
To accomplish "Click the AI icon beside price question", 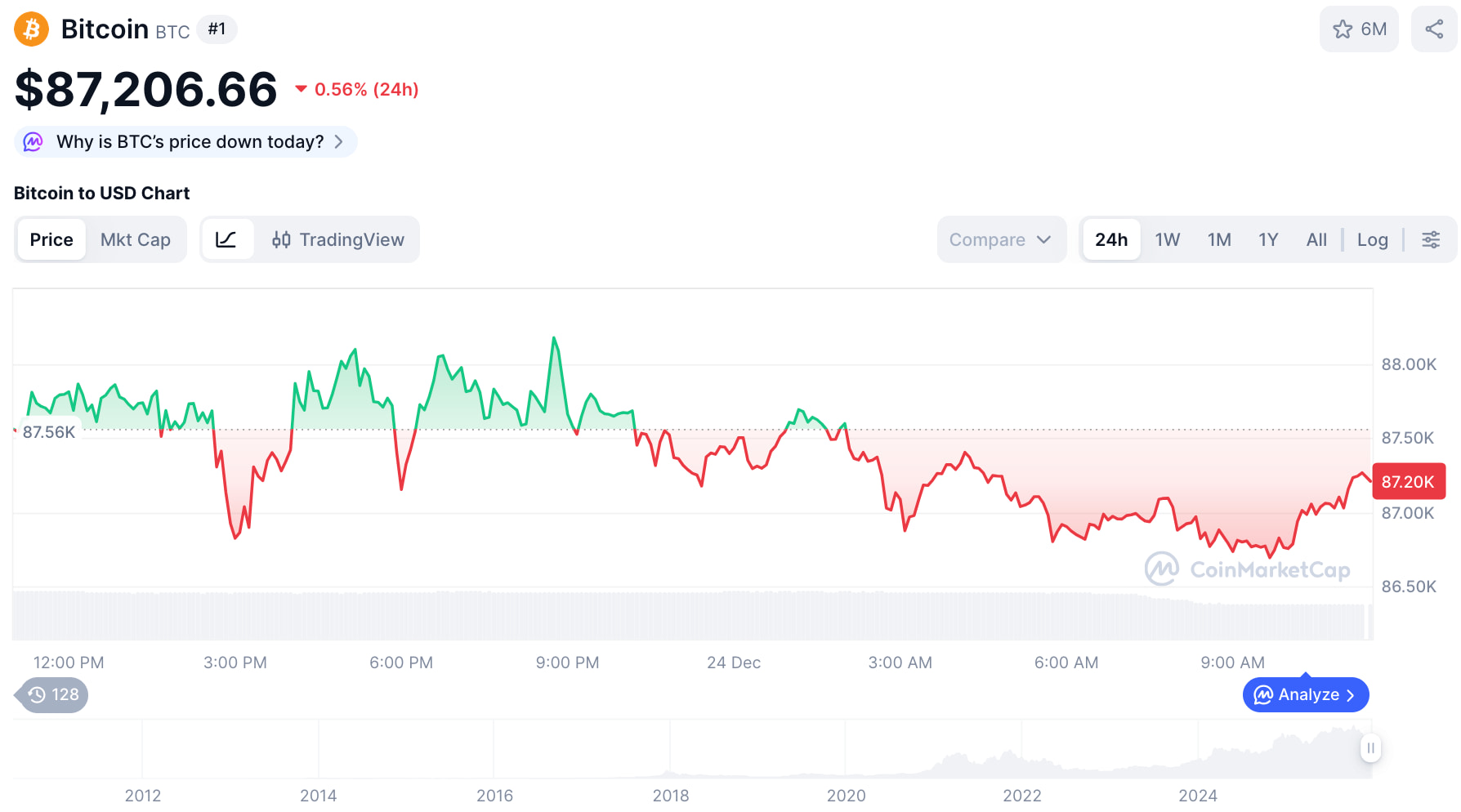I will click(33, 142).
